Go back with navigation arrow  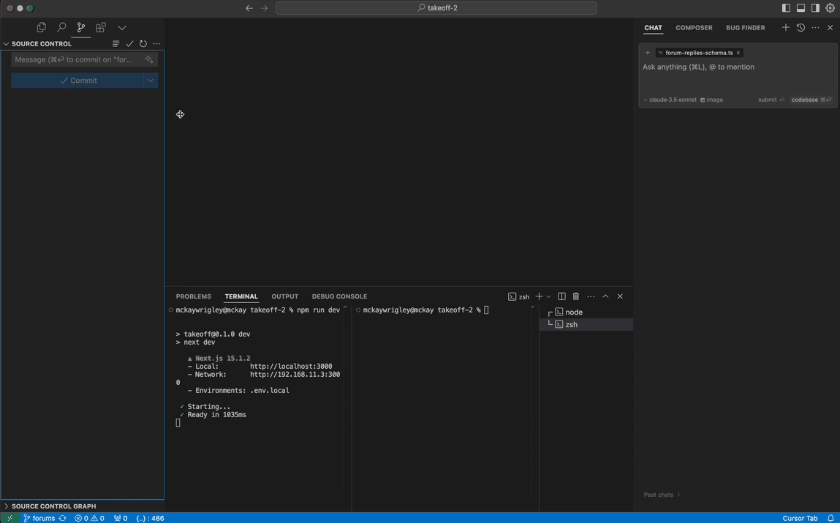[249, 8]
